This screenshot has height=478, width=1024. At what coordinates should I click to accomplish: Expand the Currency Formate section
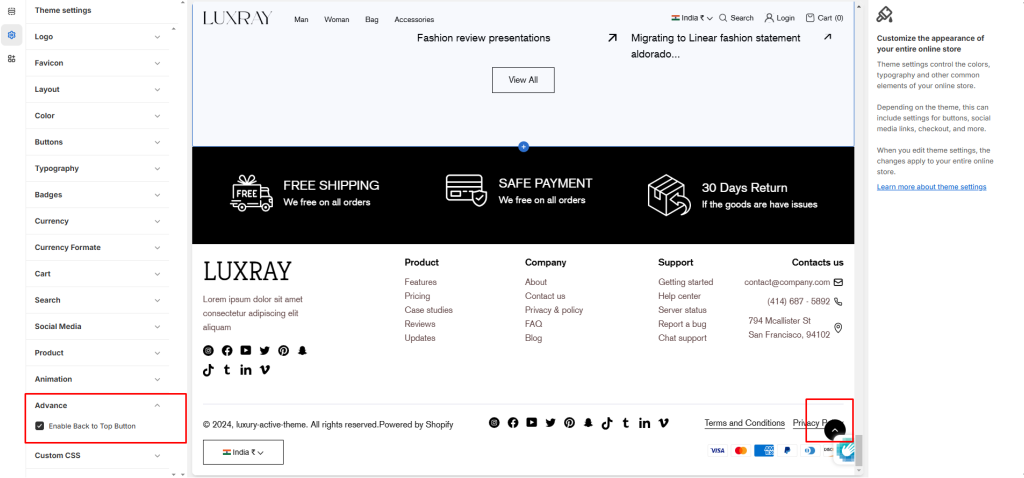pyautogui.click(x=97, y=247)
